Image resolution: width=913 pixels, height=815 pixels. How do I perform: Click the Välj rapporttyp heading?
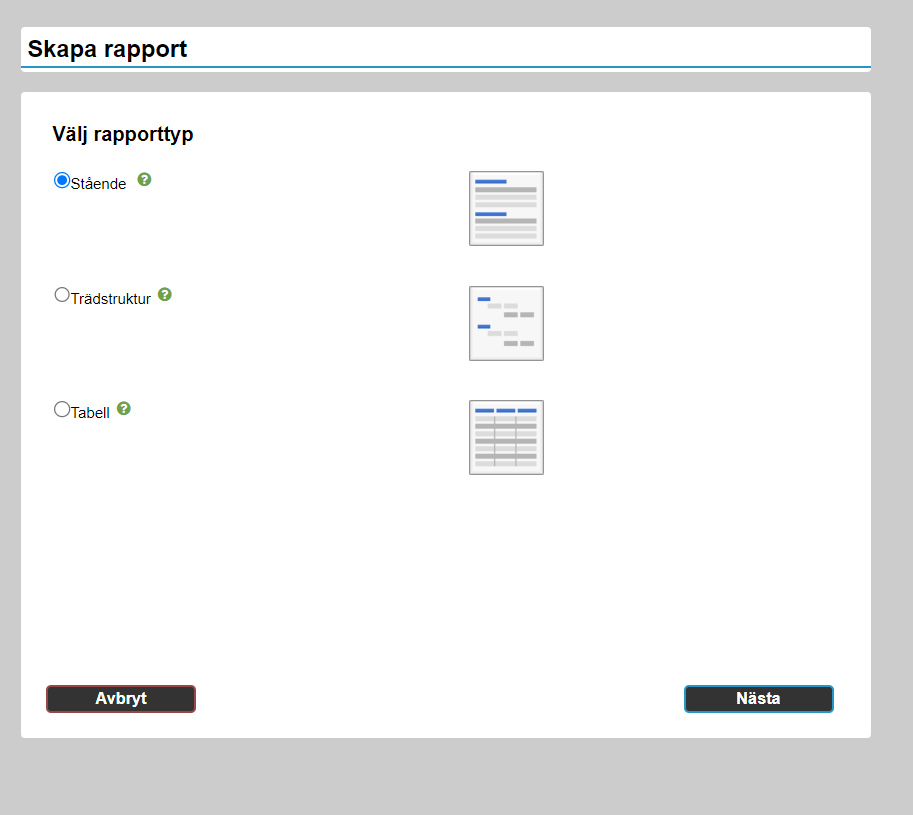(123, 134)
